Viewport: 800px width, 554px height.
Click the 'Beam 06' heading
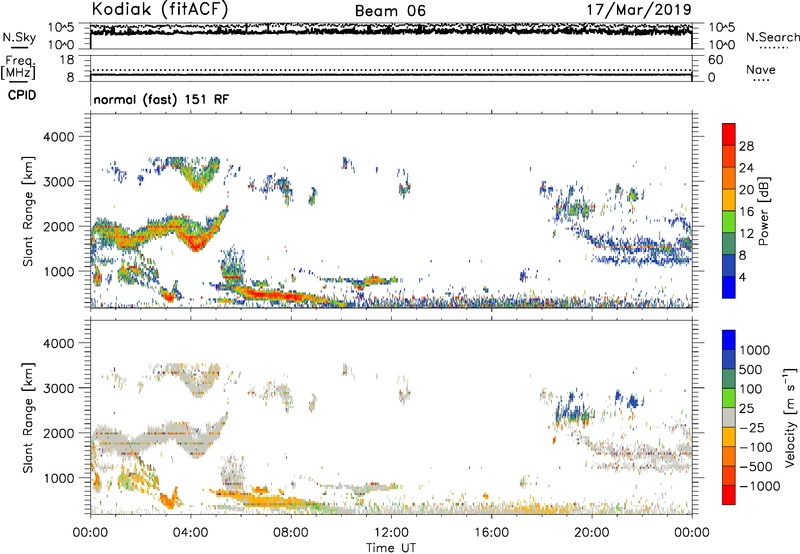[x=390, y=11]
